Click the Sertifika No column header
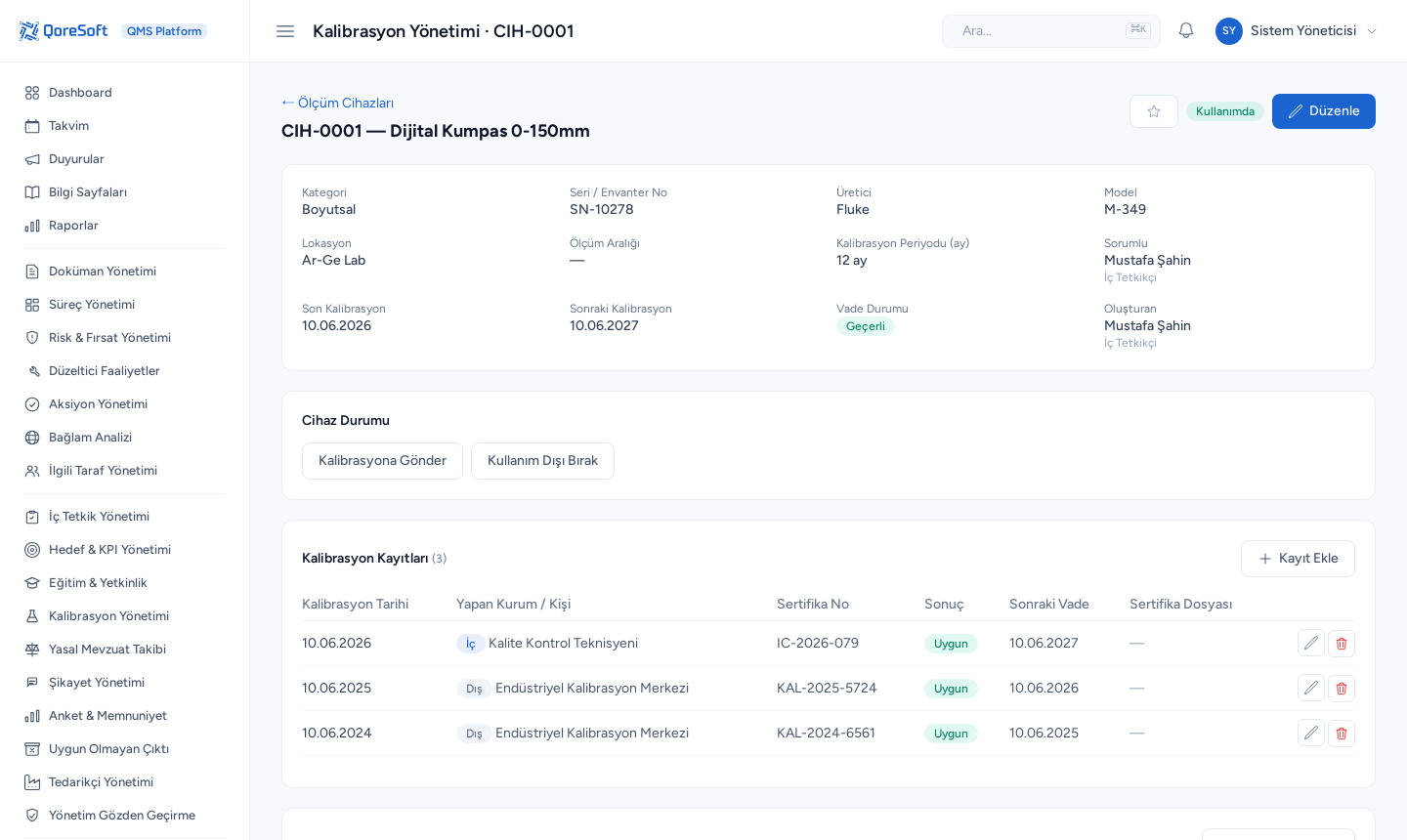 pos(813,605)
